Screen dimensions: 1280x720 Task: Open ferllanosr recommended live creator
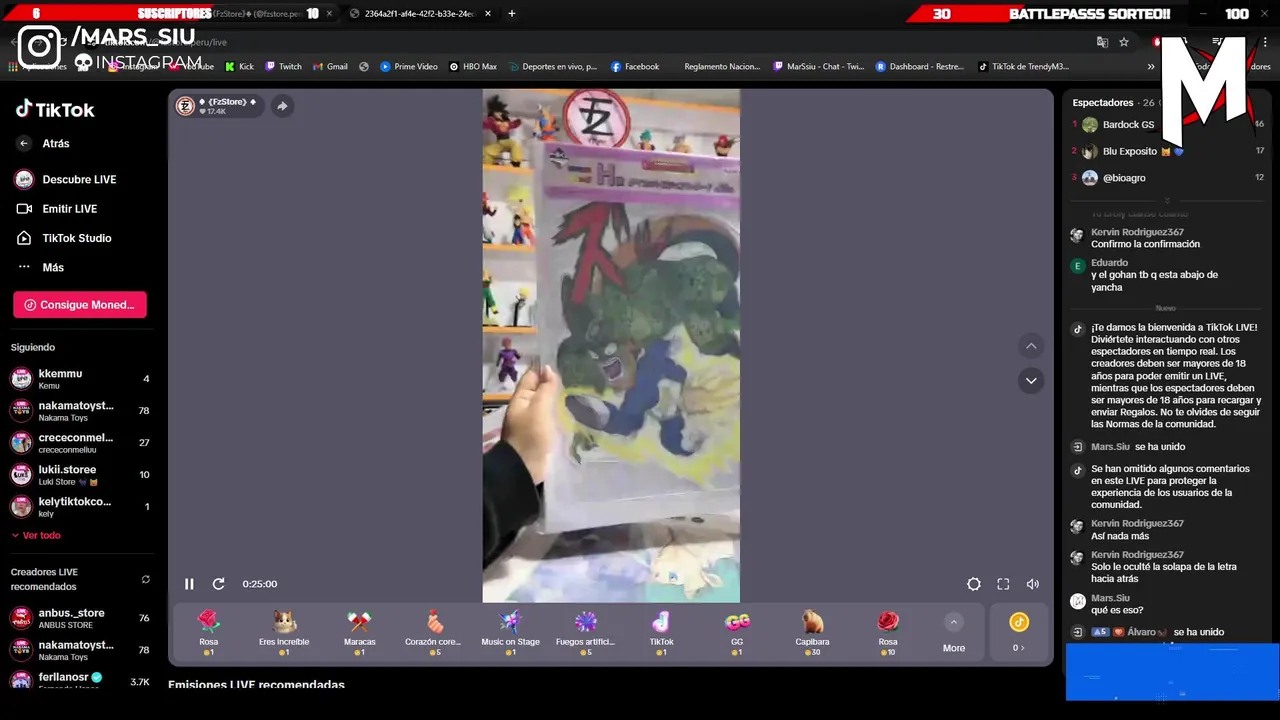80,682
